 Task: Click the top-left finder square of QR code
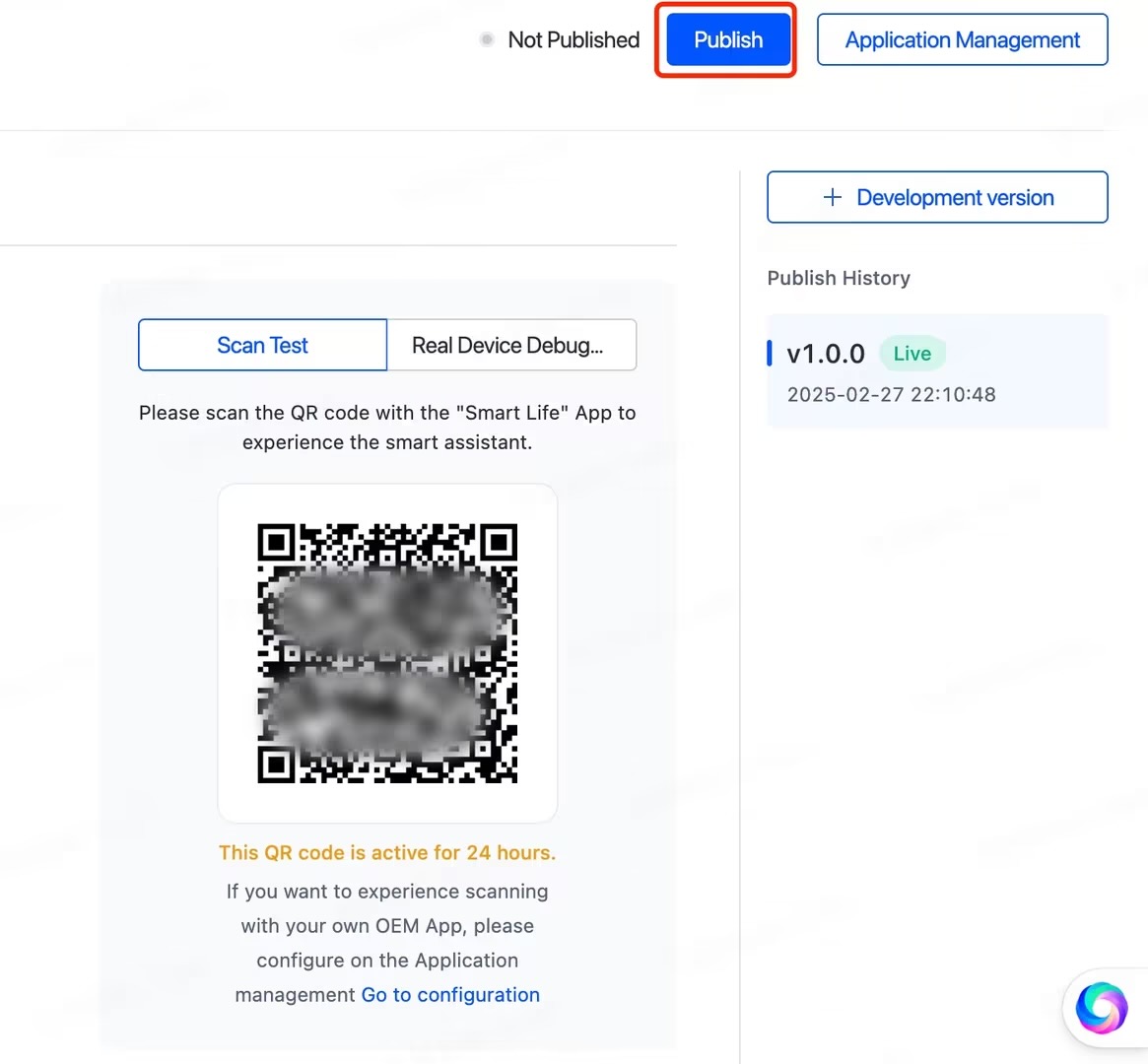[277, 543]
